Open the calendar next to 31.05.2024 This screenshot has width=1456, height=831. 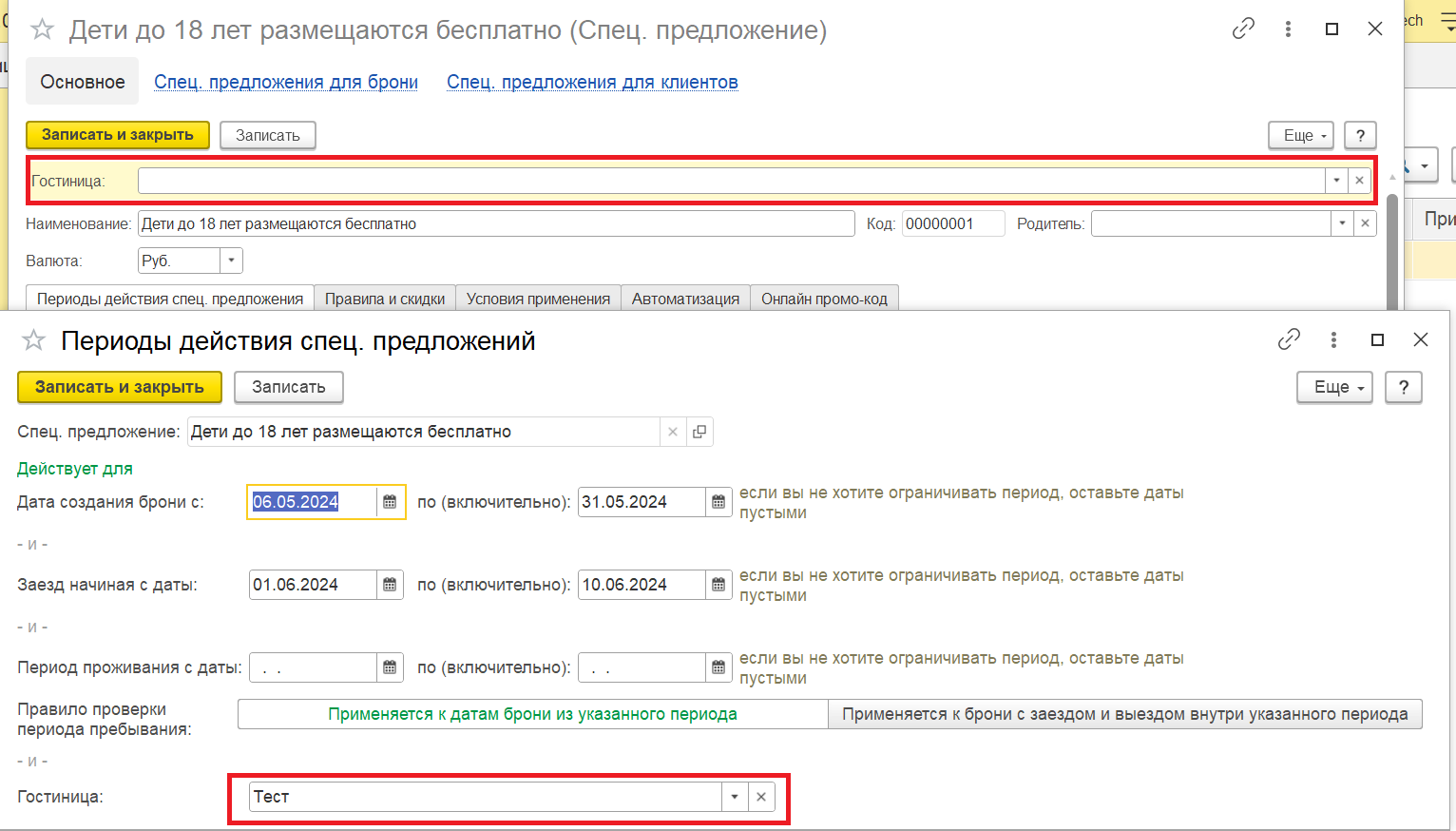(718, 502)
